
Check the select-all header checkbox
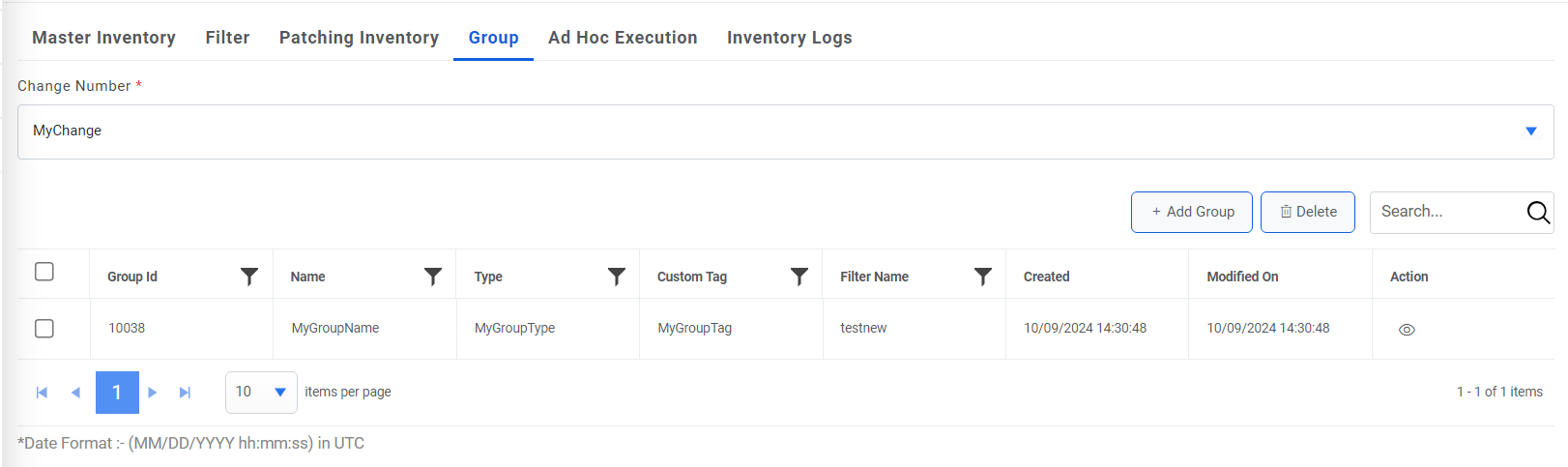click(x=44, y=272)
